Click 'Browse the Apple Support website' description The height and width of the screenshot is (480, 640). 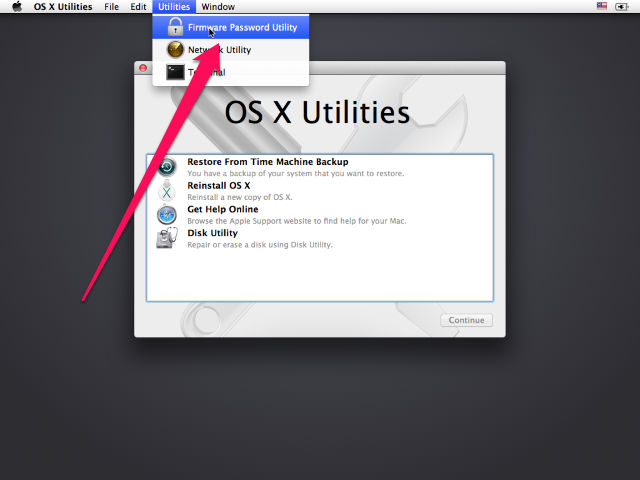coord(297,221)
